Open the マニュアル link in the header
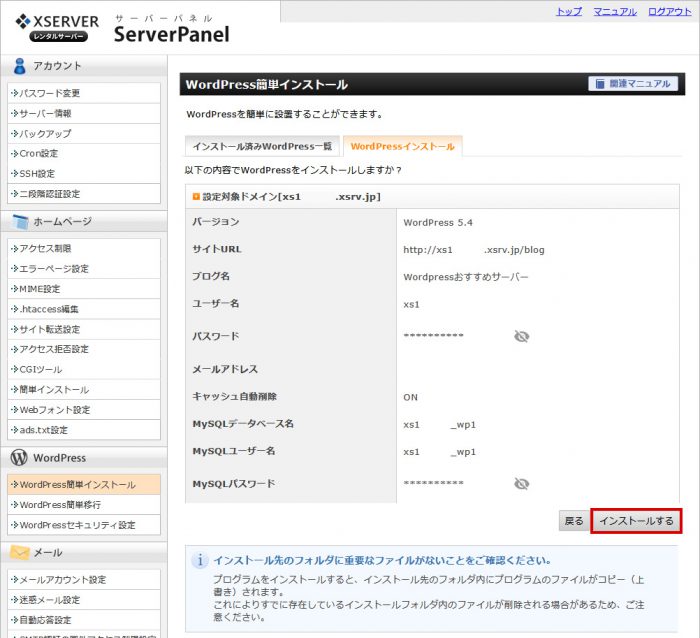This screenshot has height=638, width=700. (615, 12)
